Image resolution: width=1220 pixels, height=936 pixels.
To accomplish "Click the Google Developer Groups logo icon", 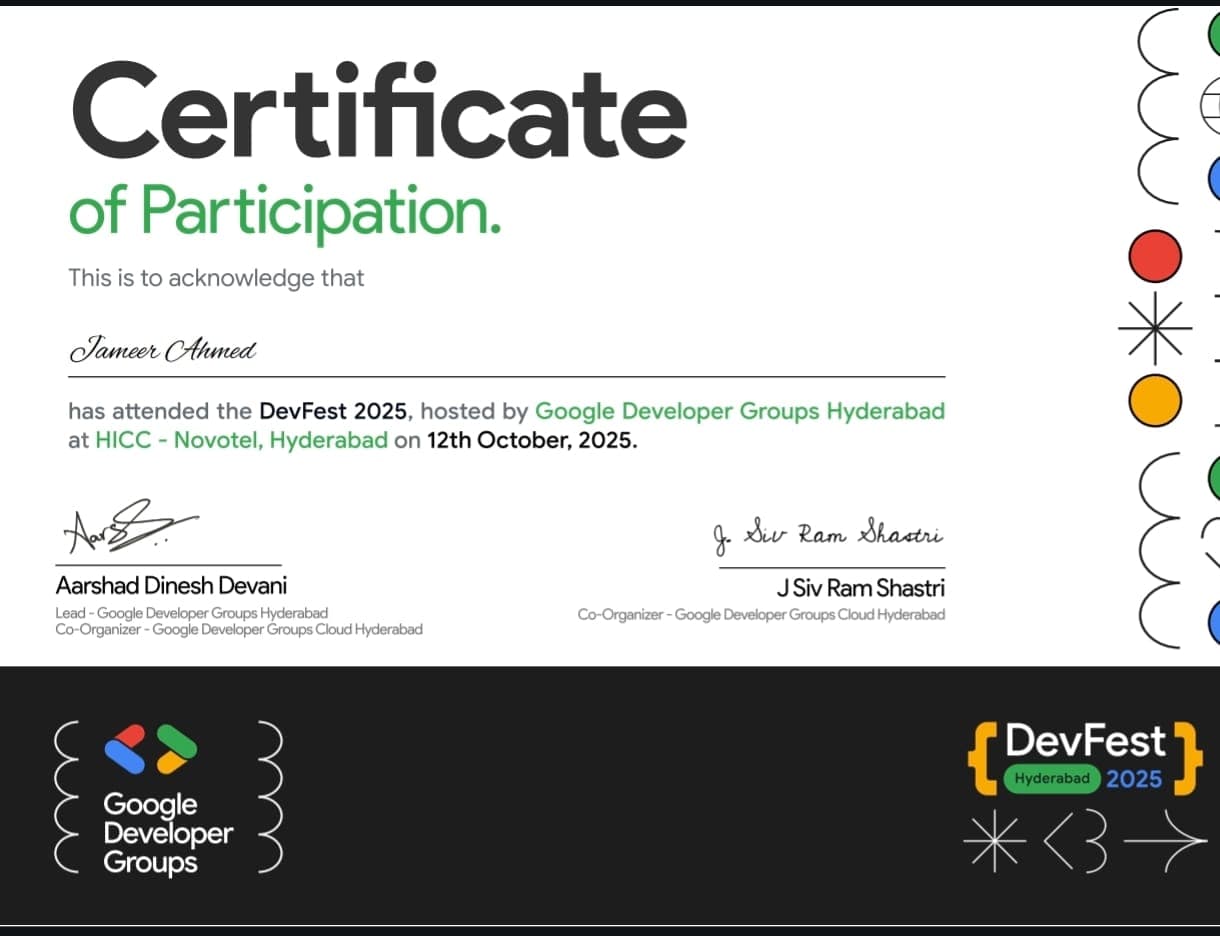I will (x=151, y=749).
